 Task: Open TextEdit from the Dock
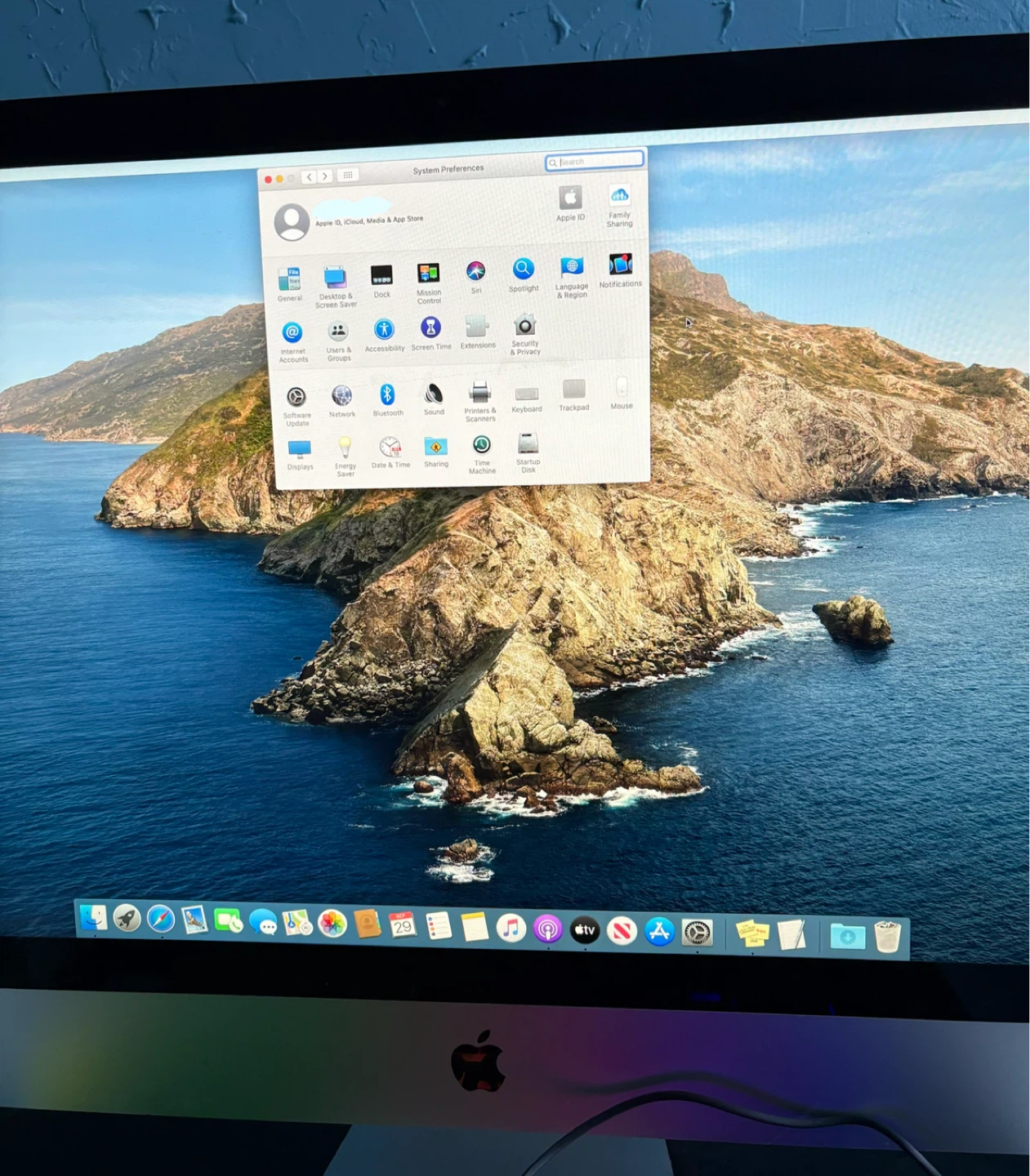tap(791, 935)
